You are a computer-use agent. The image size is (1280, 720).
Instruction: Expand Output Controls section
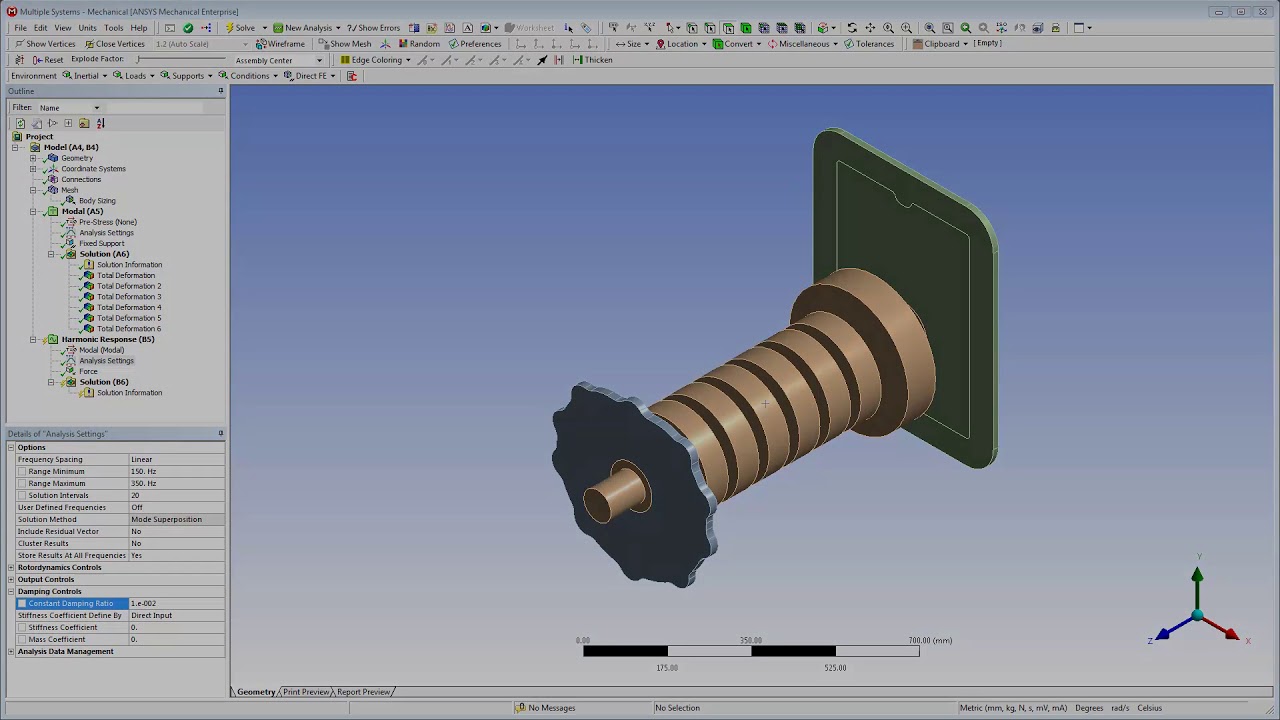point(11,580)
